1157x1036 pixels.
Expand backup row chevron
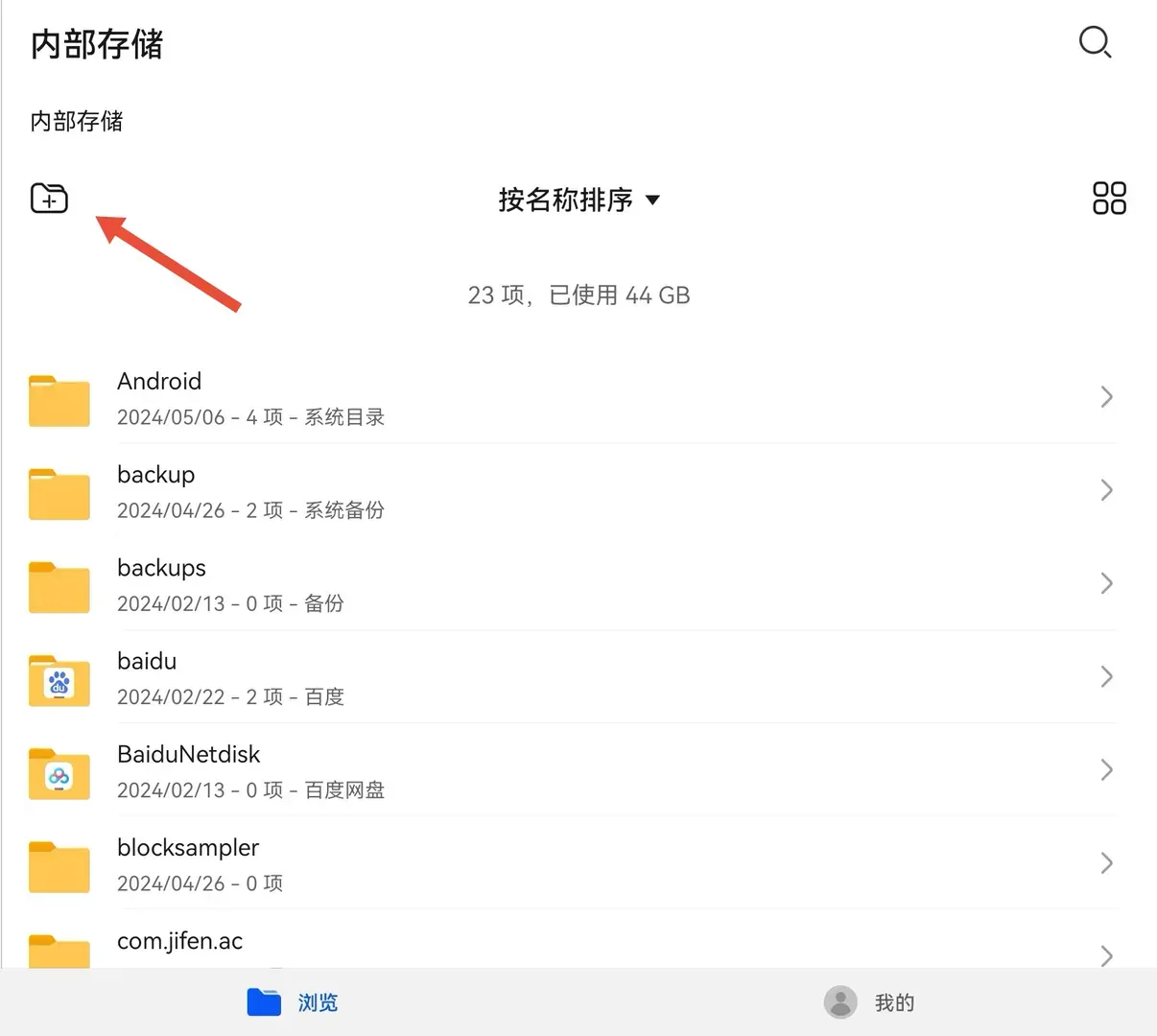[1106, 490]
